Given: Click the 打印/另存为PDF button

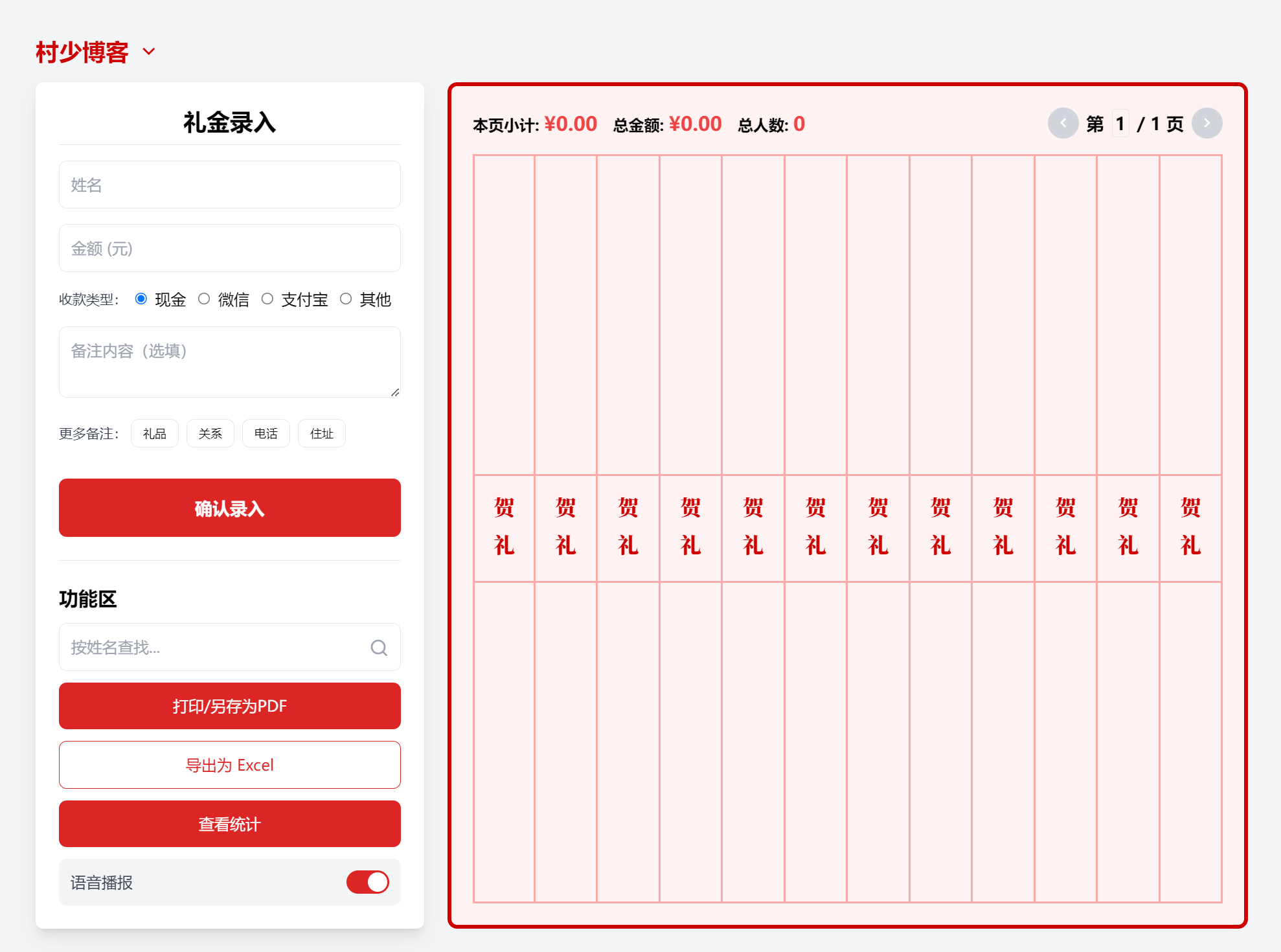Looking at the screenshot, I should [x=229, y=706].
